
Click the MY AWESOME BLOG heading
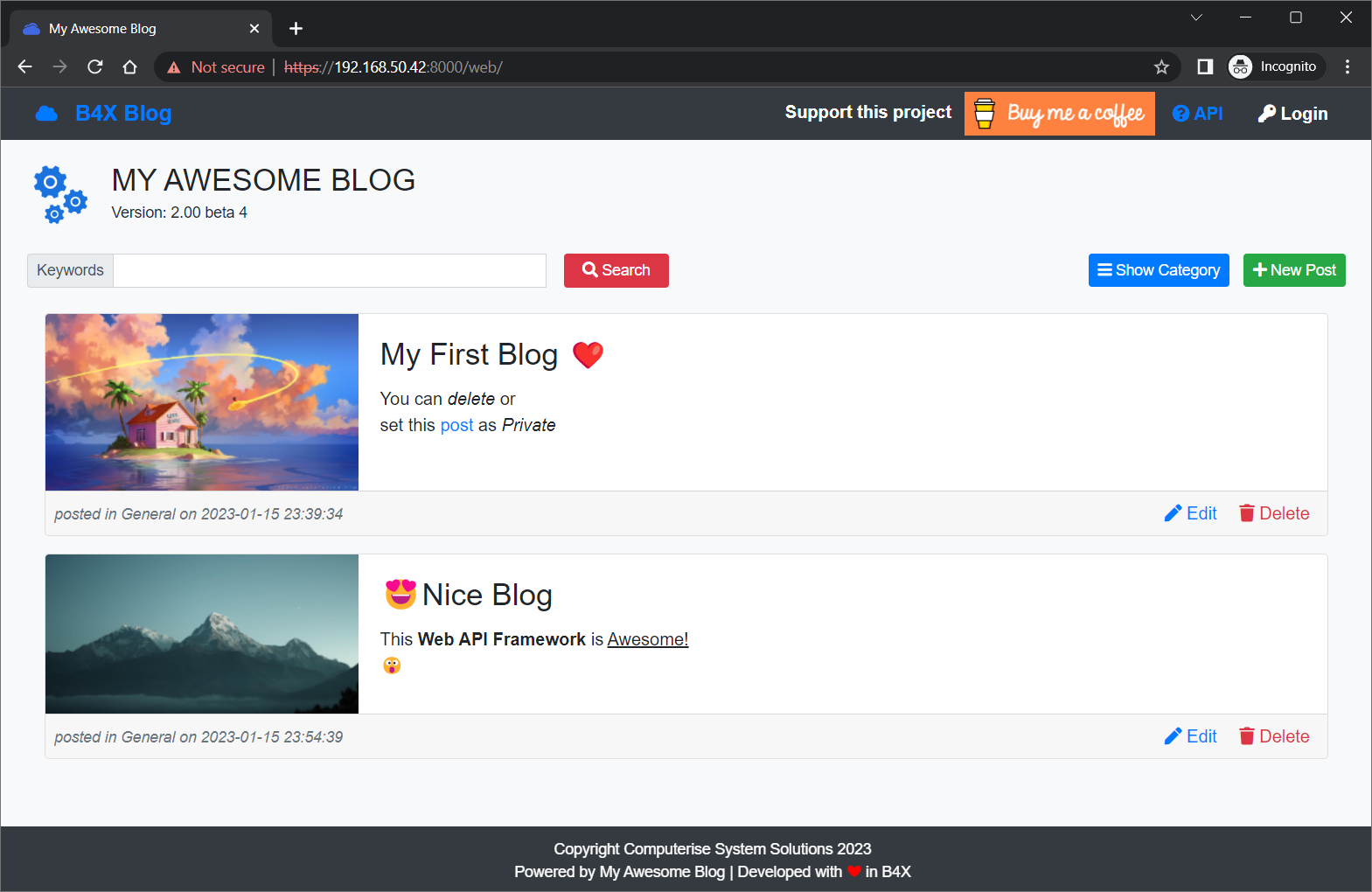pyautogui.click(x=263, y=180)
